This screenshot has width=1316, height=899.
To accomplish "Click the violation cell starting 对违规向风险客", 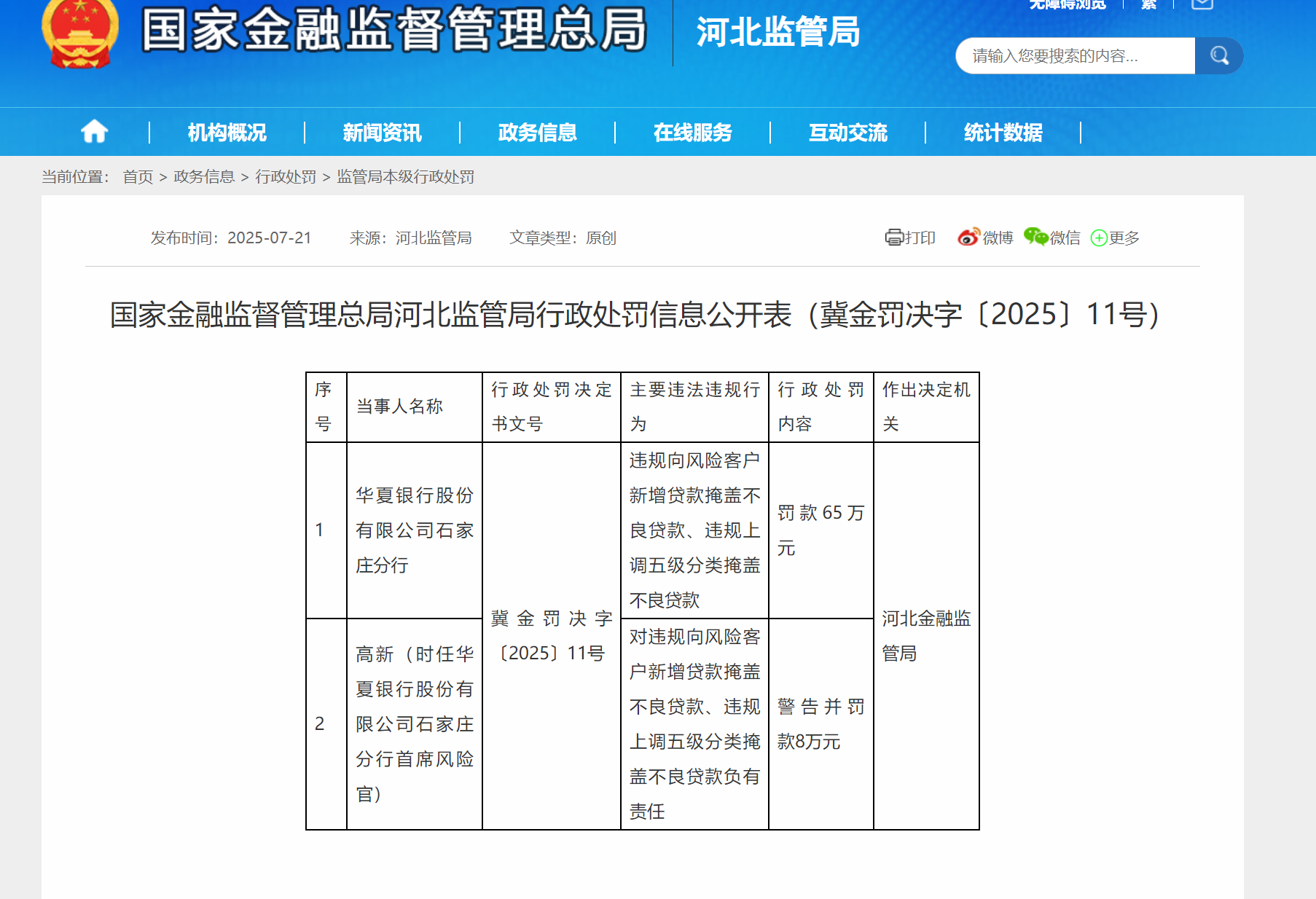I will click(694, 724).
